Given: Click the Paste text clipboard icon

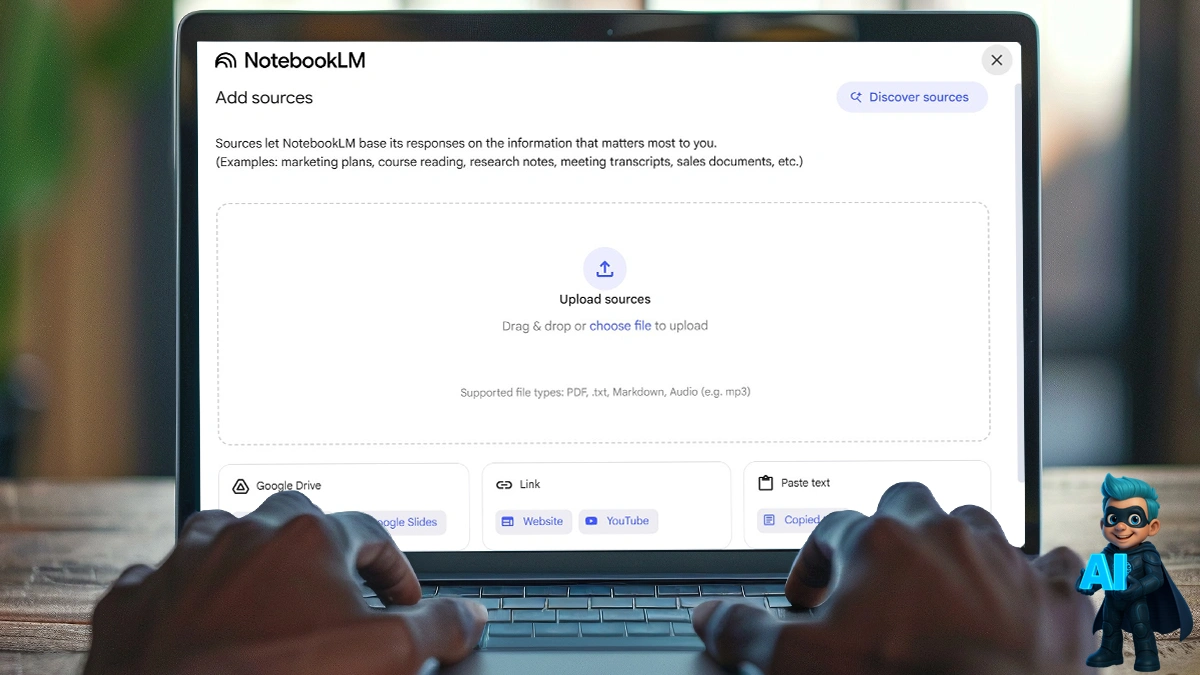Looking at the screenshot, I should 766,483.
